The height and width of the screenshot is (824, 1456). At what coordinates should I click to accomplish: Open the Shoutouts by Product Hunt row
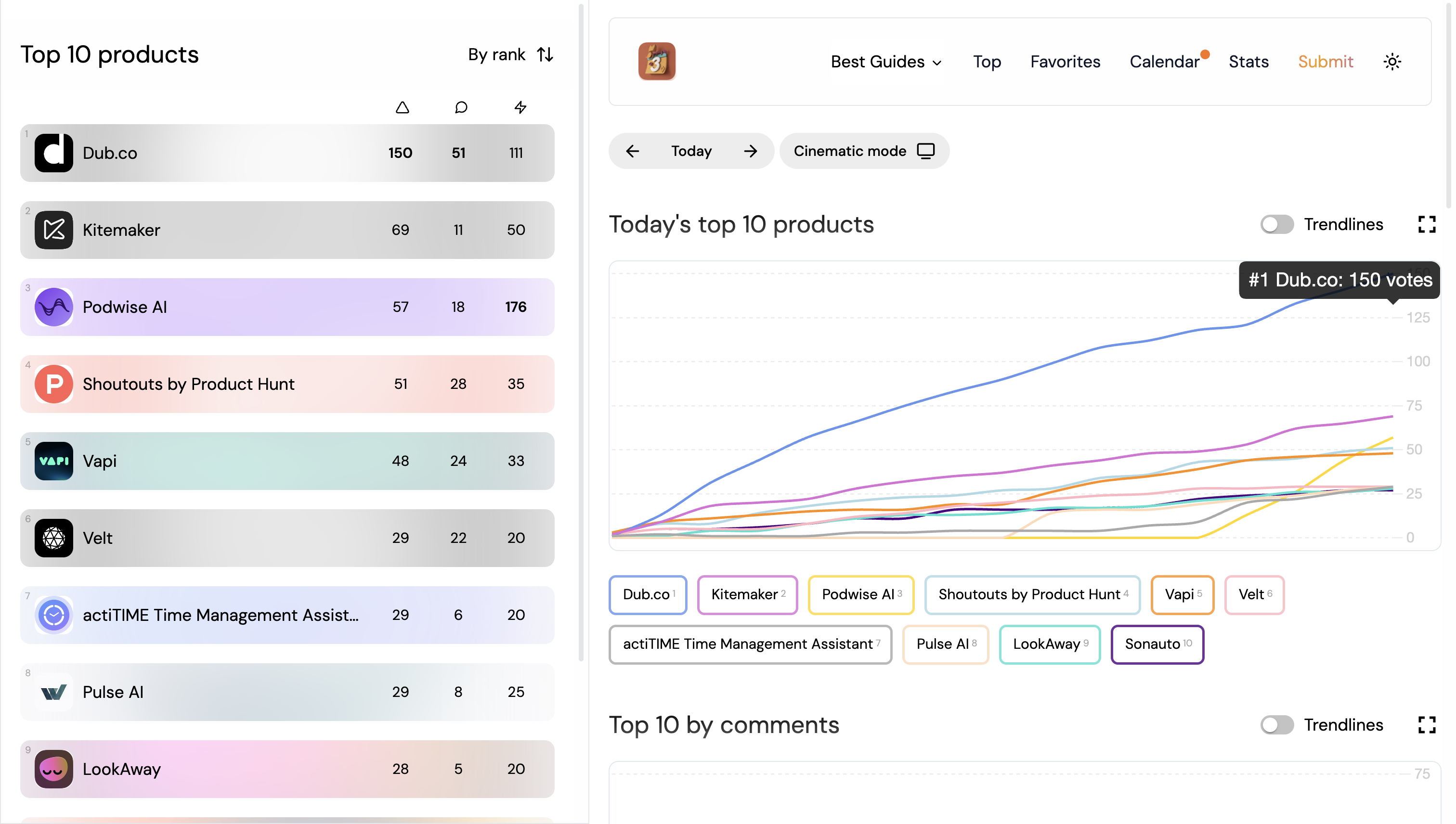tap(287, 384)
